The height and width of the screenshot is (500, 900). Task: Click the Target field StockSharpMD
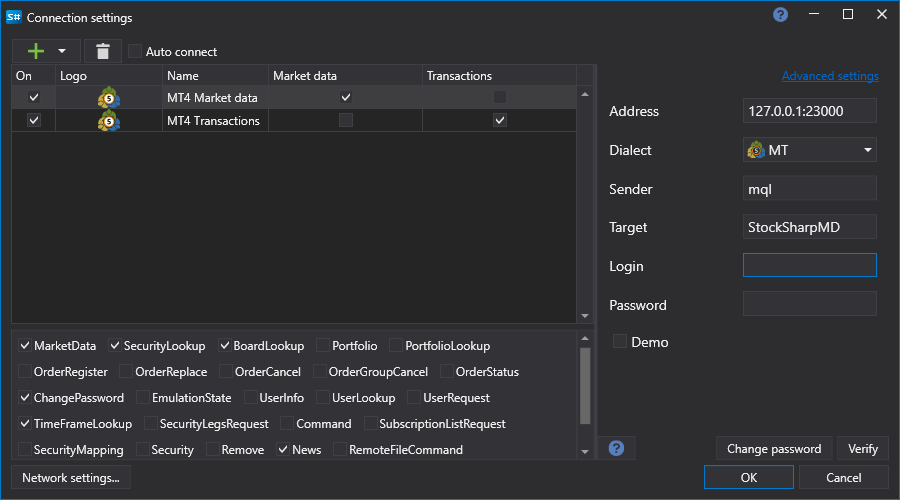pyautogui.click(x=809, y=227)
